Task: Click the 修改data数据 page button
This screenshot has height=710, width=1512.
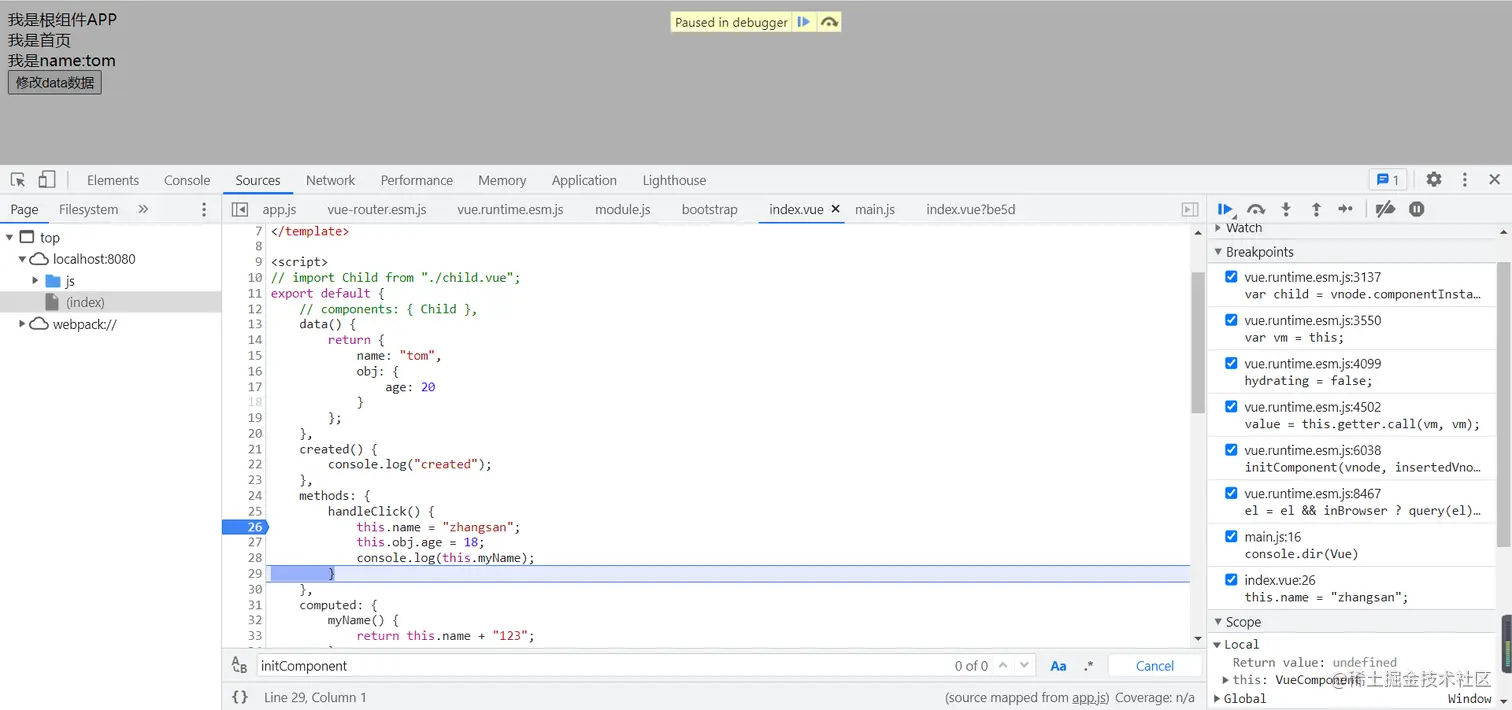Action: 55,83
